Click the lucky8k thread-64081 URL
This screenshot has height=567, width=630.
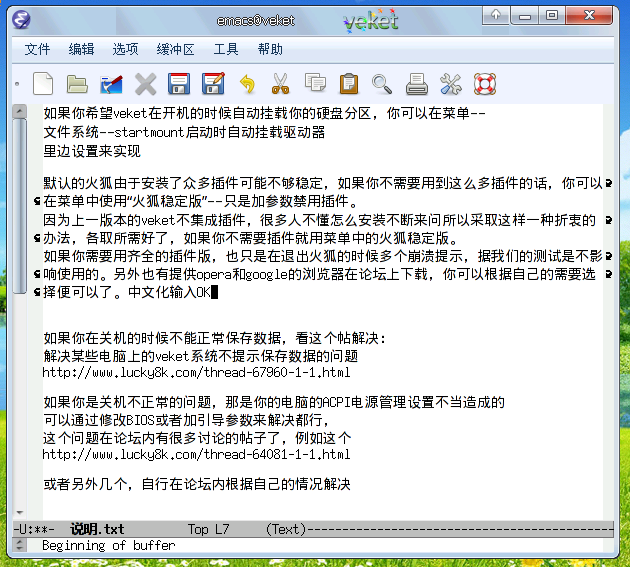tap(196, 454)
